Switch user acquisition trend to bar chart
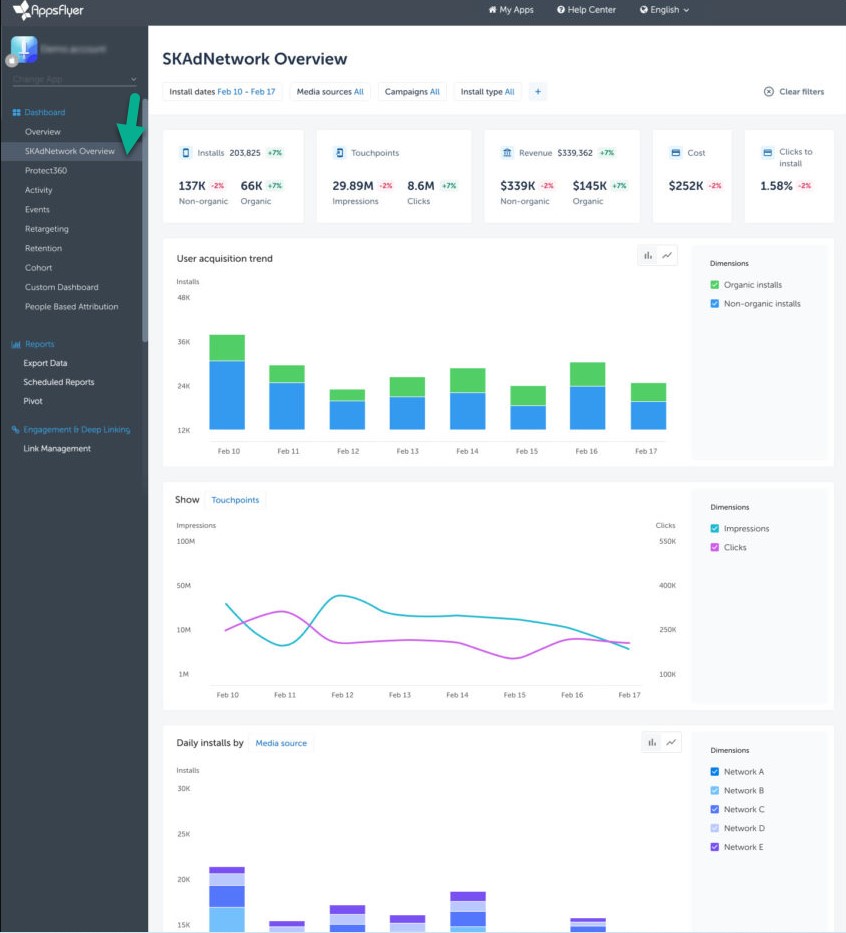 648,256
